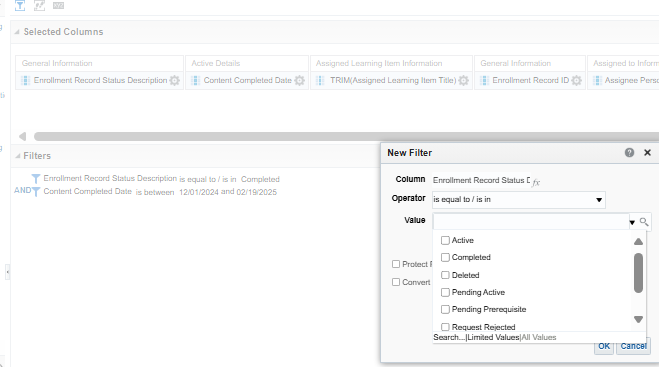659x367 pixels.
Task: Click Search... link in value list
Action: point(449,337)
